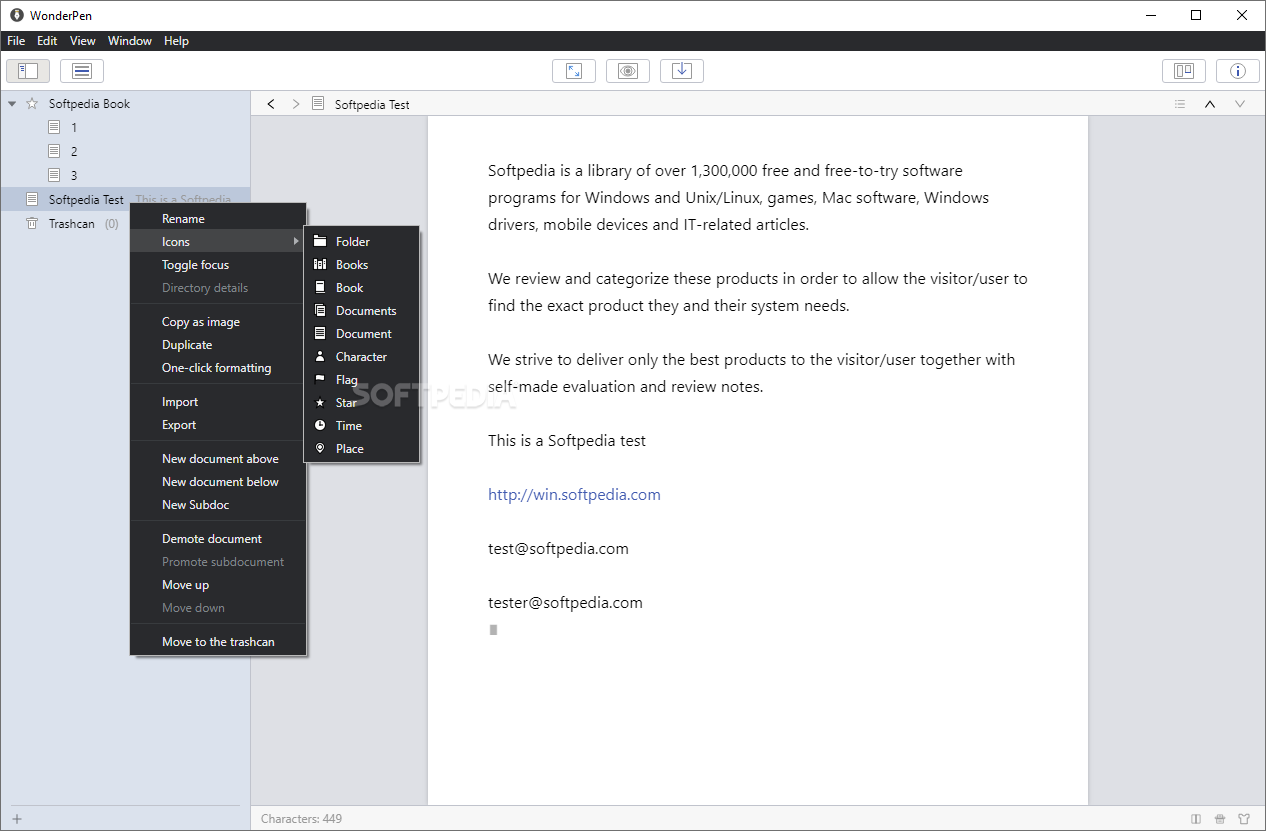Click the printer icon in status bar
This screenshot has width=1266, height=831.
click(1220, 819)
